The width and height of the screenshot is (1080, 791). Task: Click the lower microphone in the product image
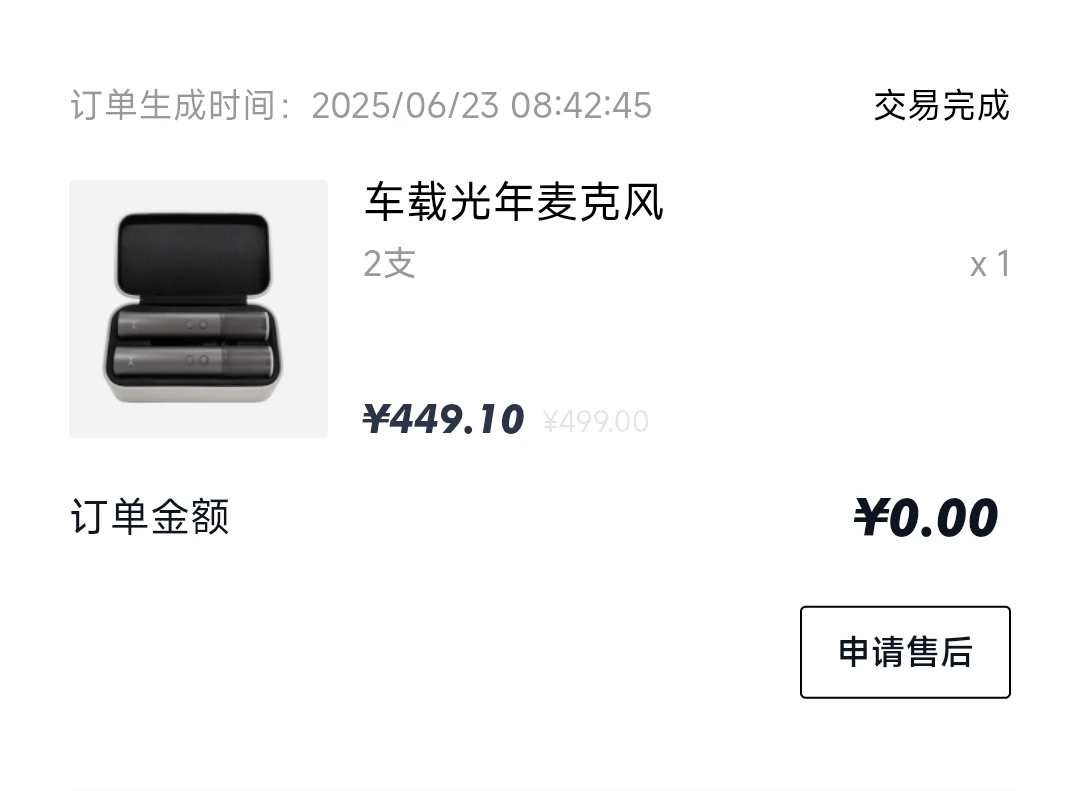coord(193,360)
